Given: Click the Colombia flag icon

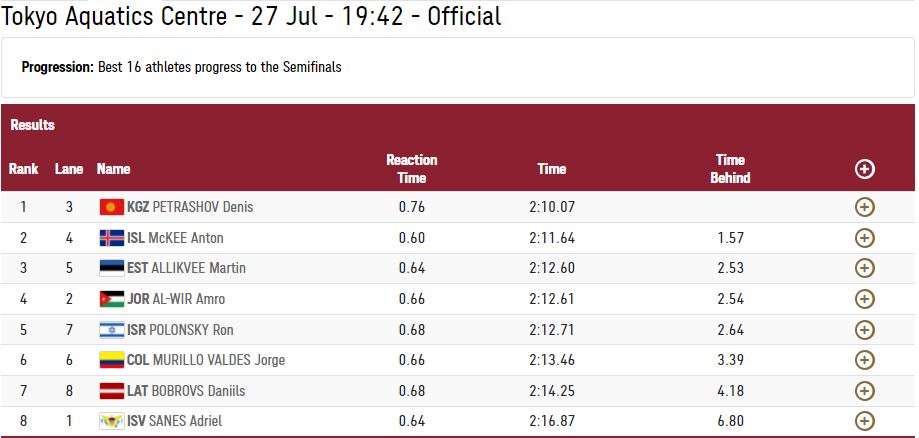Looking at the screenshot, I should (x=112, y=360).
